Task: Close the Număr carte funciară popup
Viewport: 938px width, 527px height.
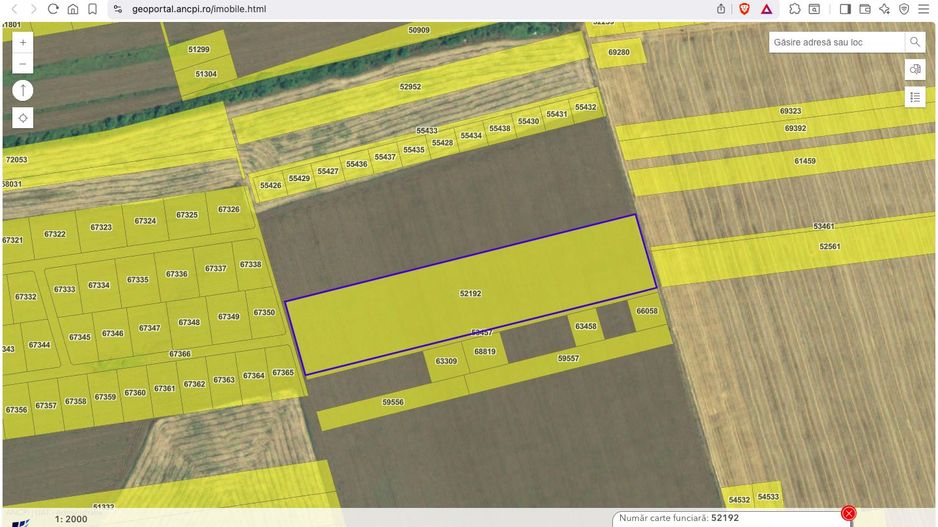Action: [849, 513]
